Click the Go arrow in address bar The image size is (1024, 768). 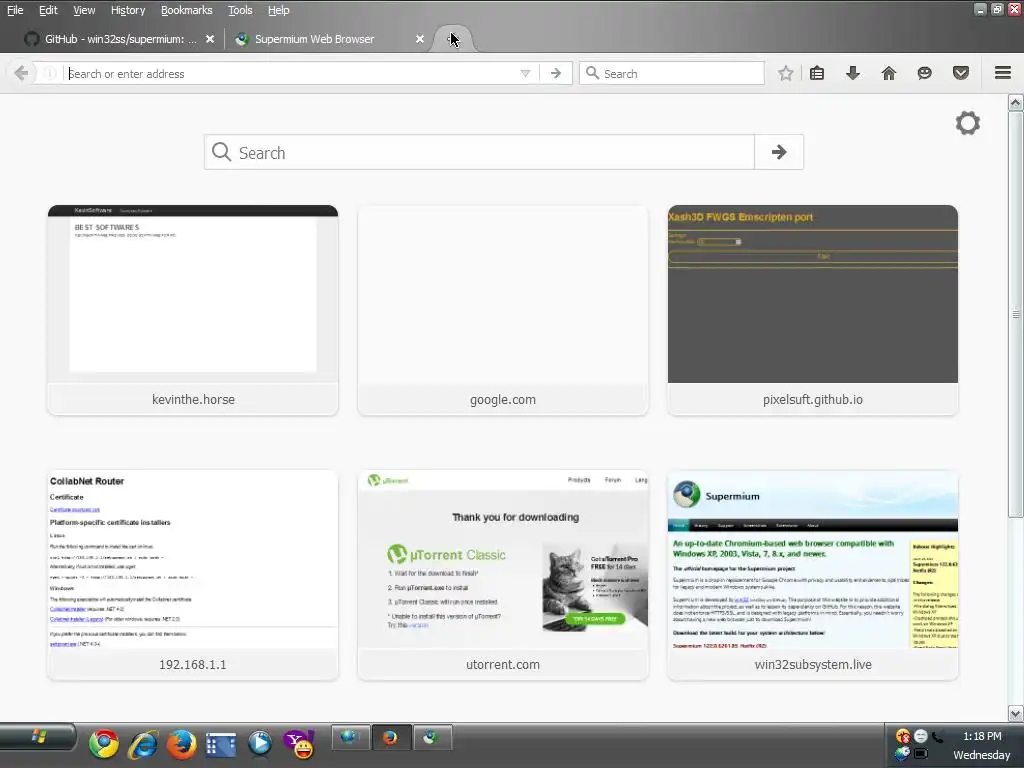556,73
